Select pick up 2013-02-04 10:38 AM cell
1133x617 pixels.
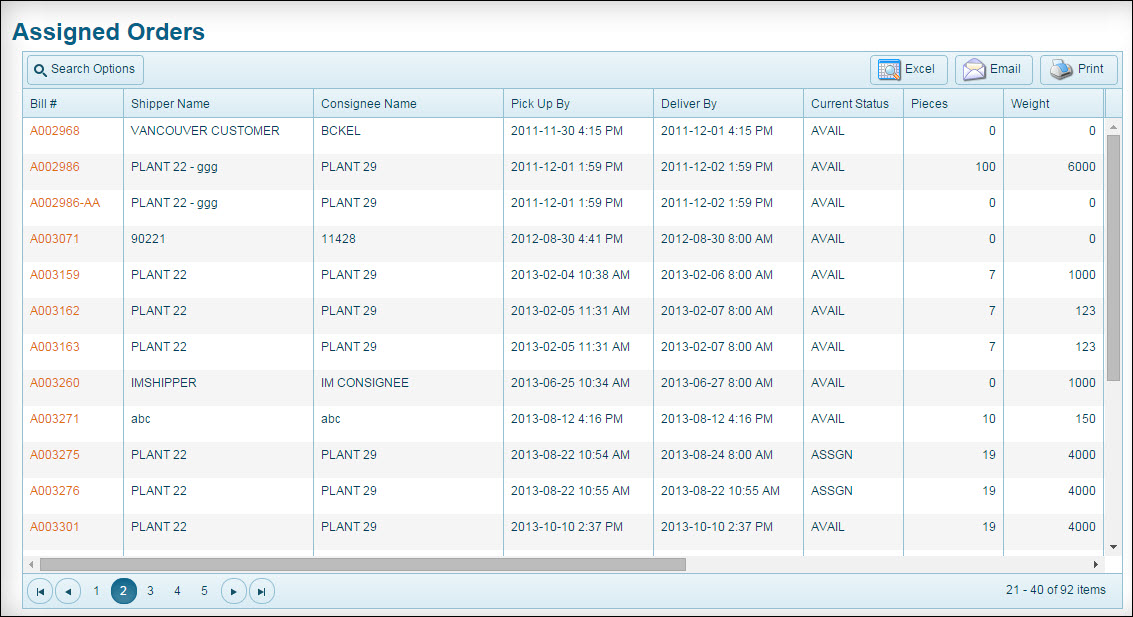tap(578, 280)
